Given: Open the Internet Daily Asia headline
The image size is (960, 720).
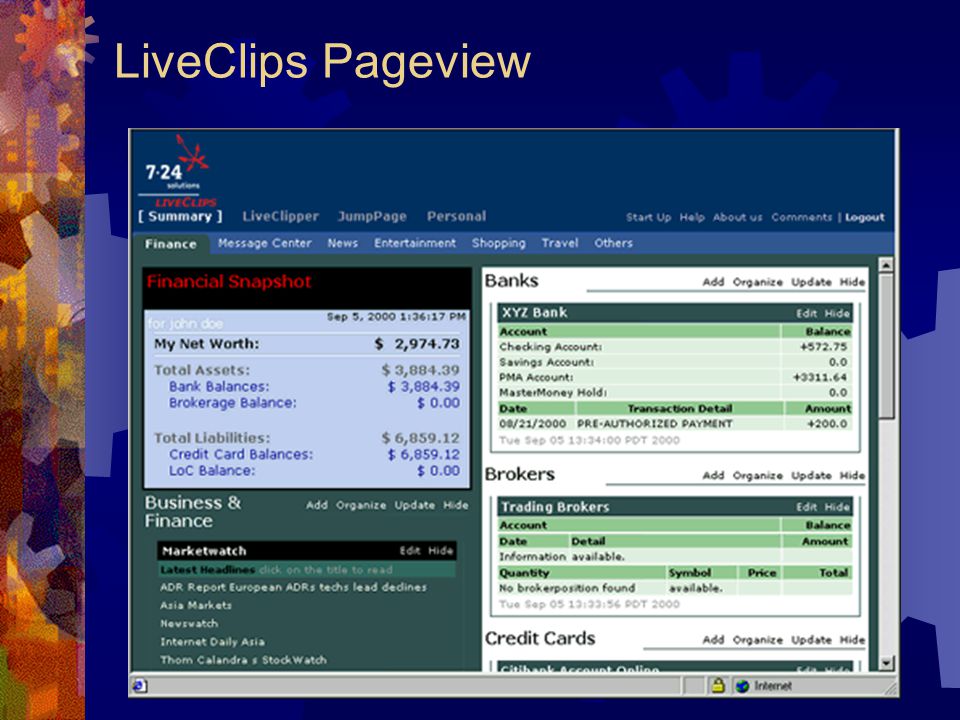Looking at the screenshot, I should pyautogui.click(x=212, y=642).
